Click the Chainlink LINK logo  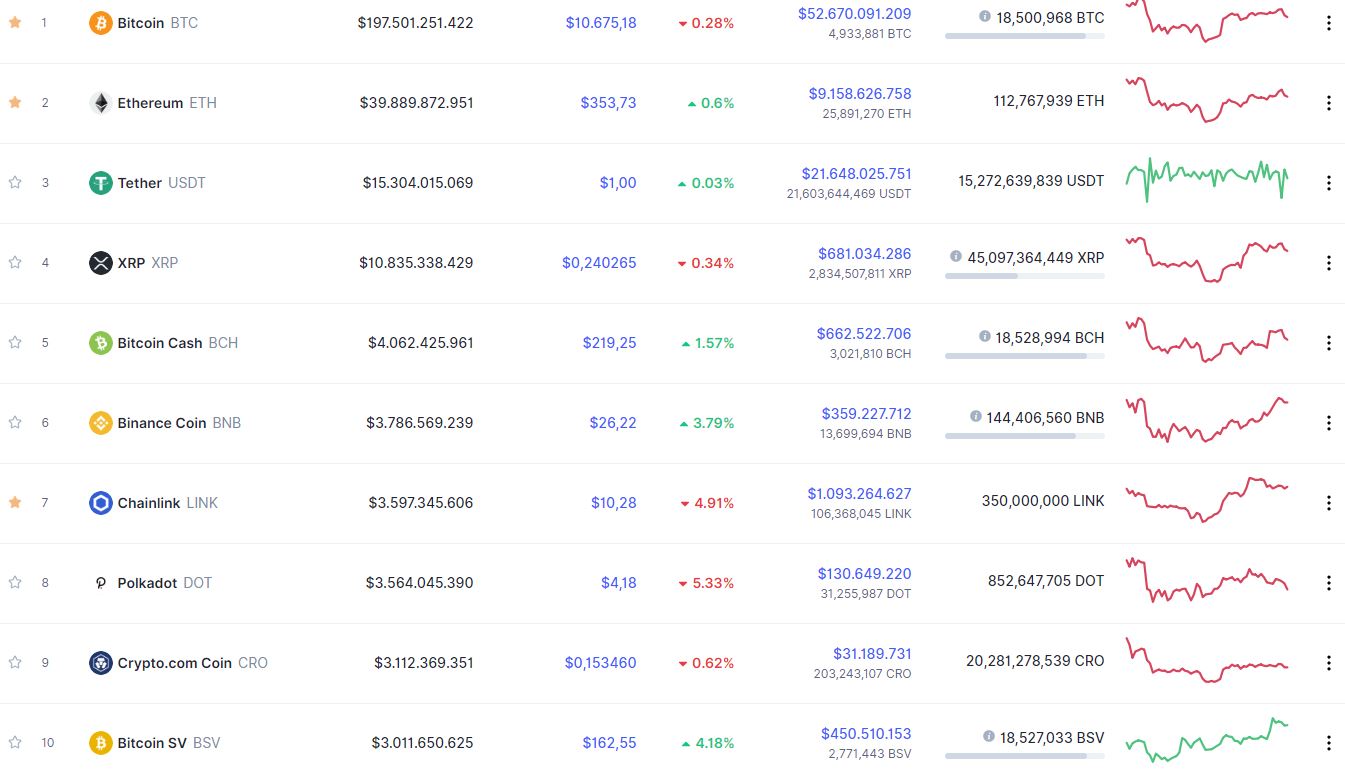pyautogui.click(x=99, y=502)
